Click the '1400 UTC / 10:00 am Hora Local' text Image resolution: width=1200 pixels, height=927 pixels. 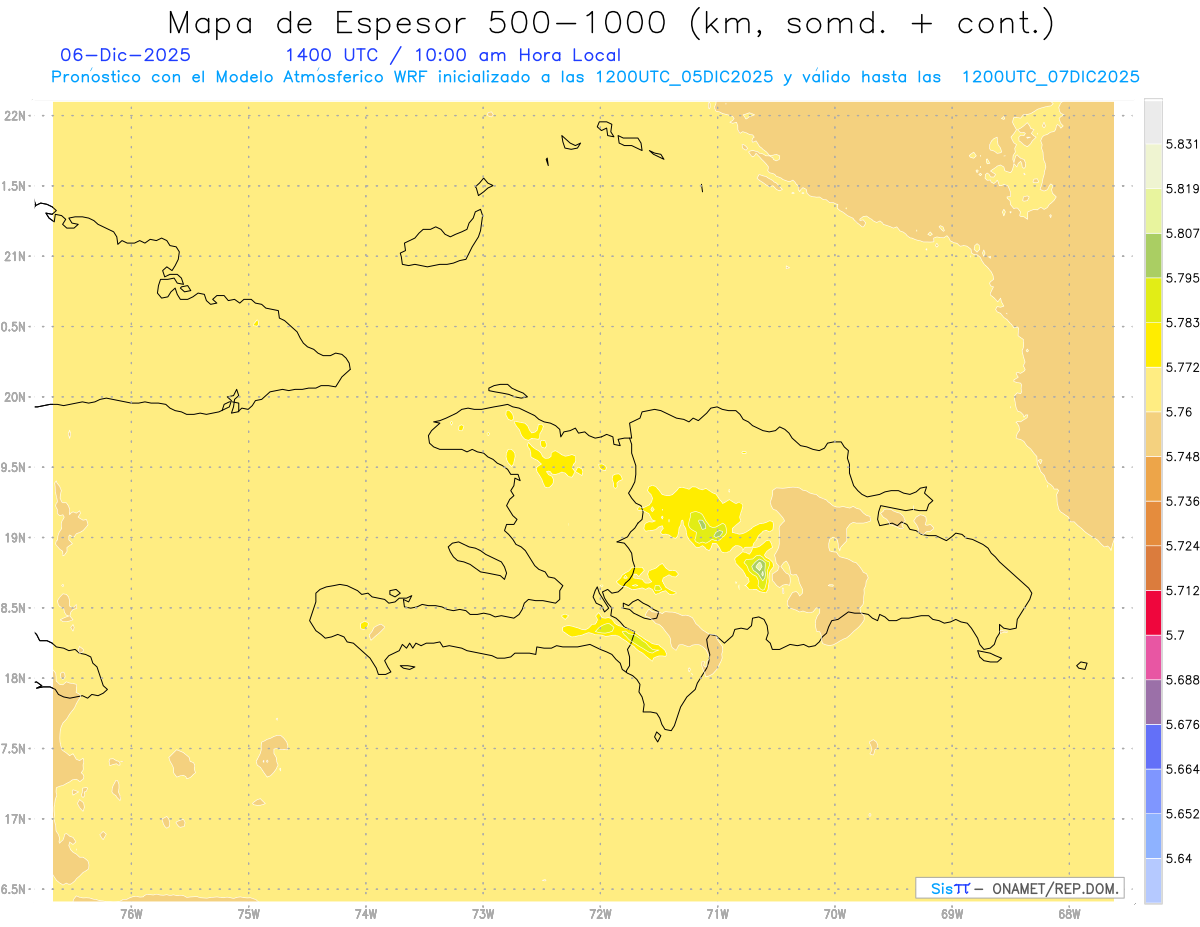coord(453,56)
